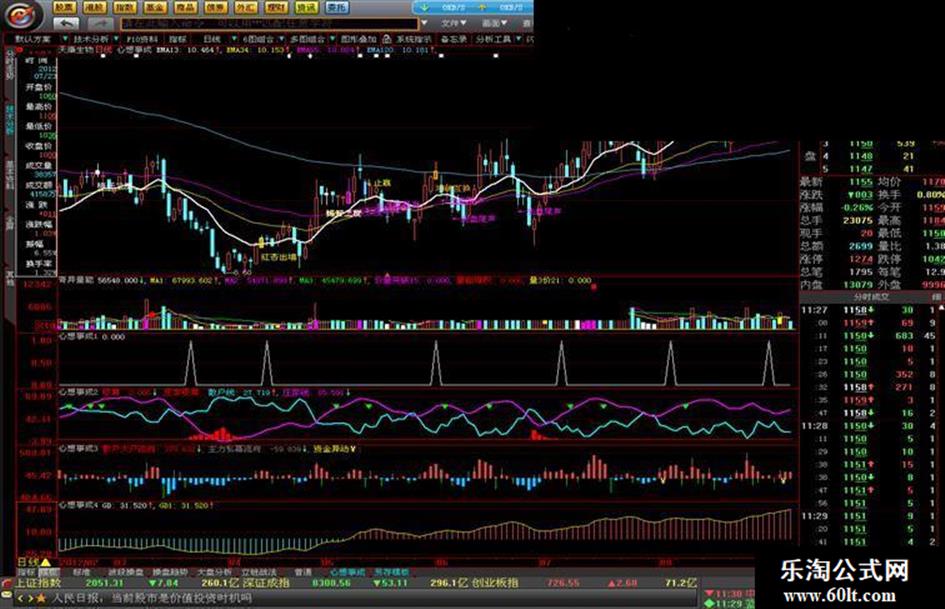The width and height of the screenshot is (945, 609).
Task: Click the 深证成指 status bar entry
Action: tap(266, 583)
